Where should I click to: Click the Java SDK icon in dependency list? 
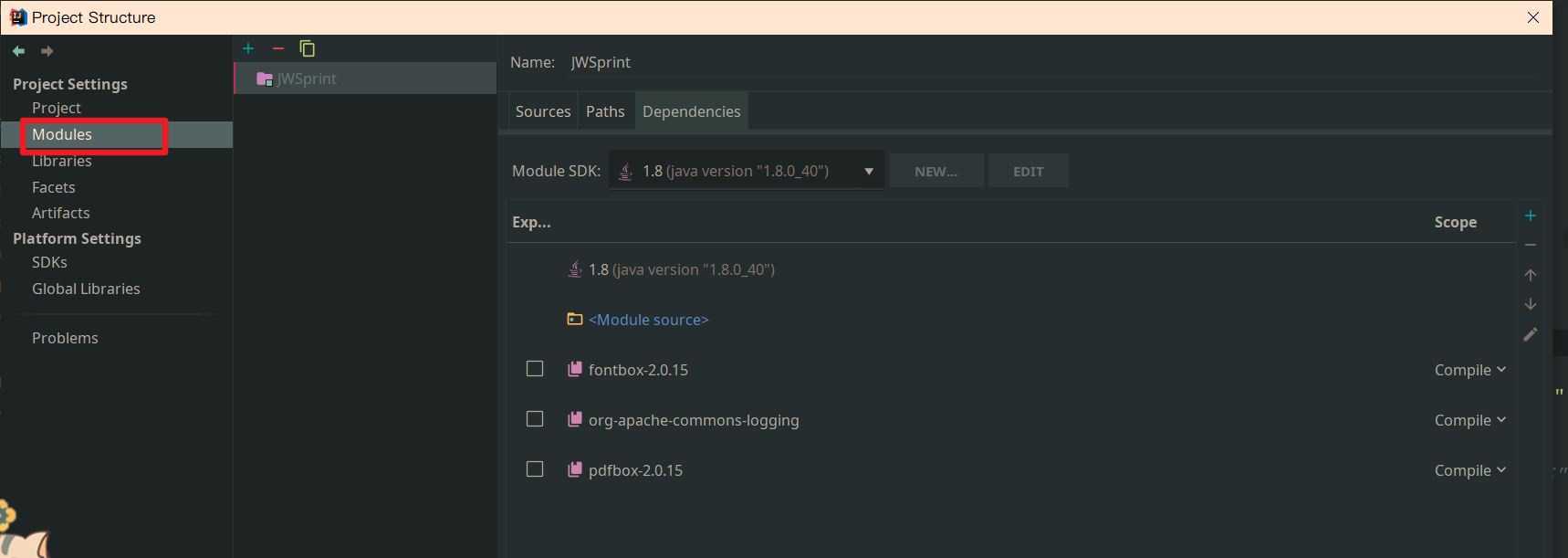tap(575, 268)
